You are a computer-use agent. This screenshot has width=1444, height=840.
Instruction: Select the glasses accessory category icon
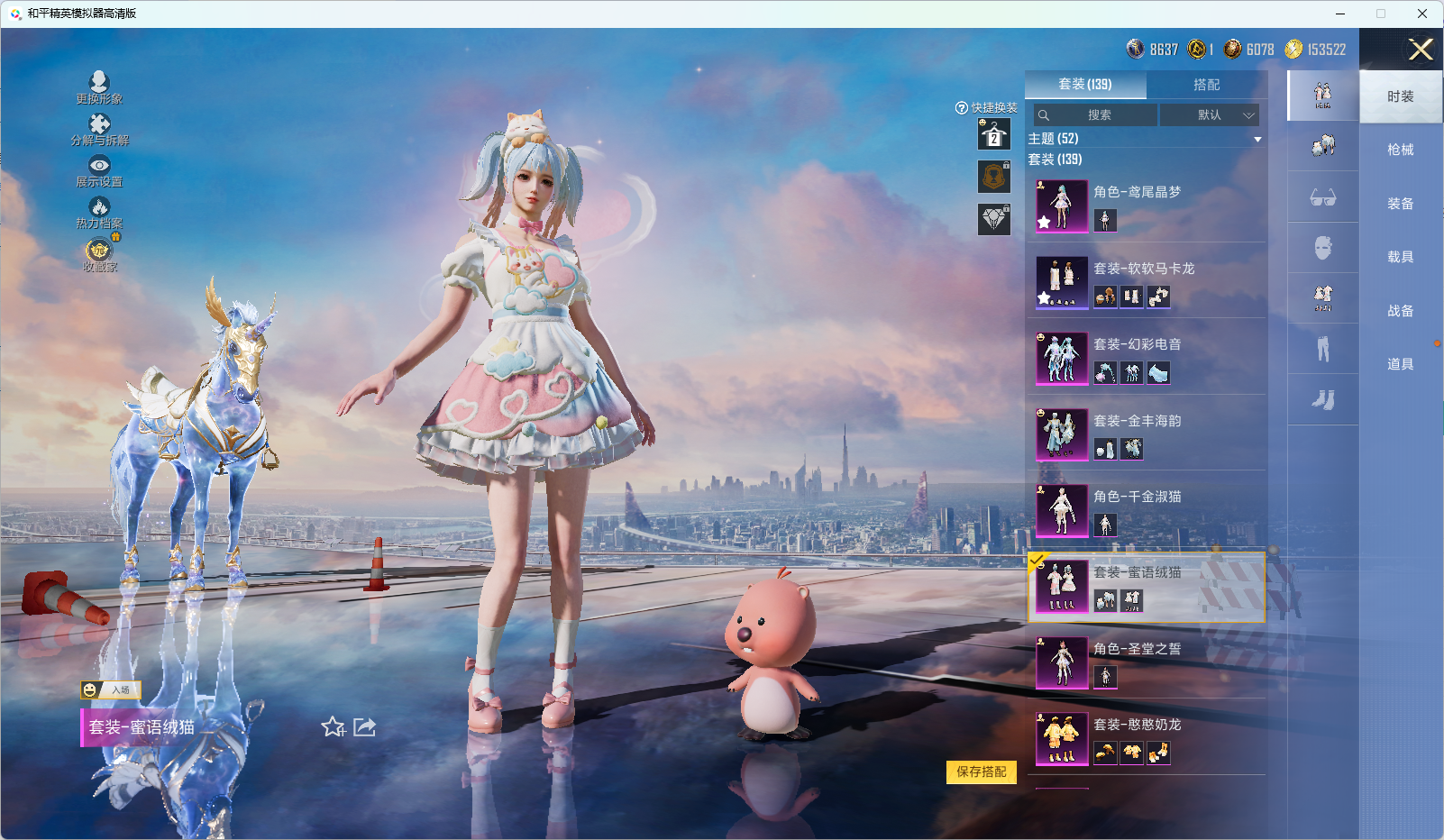1322,197
